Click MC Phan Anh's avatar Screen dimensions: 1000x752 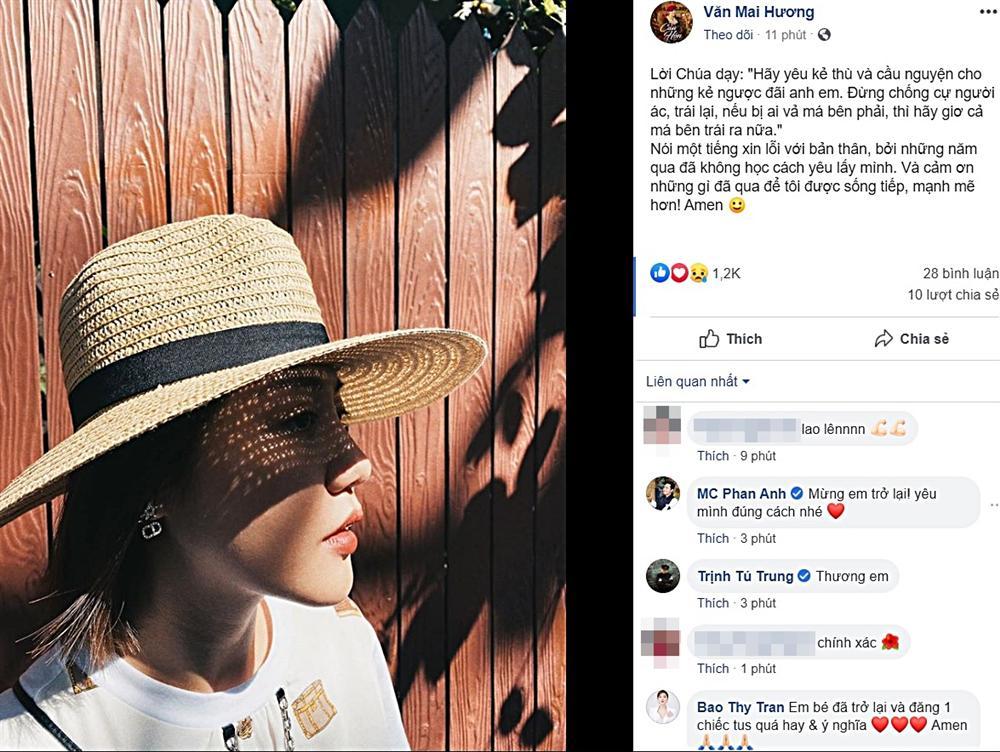662,493
